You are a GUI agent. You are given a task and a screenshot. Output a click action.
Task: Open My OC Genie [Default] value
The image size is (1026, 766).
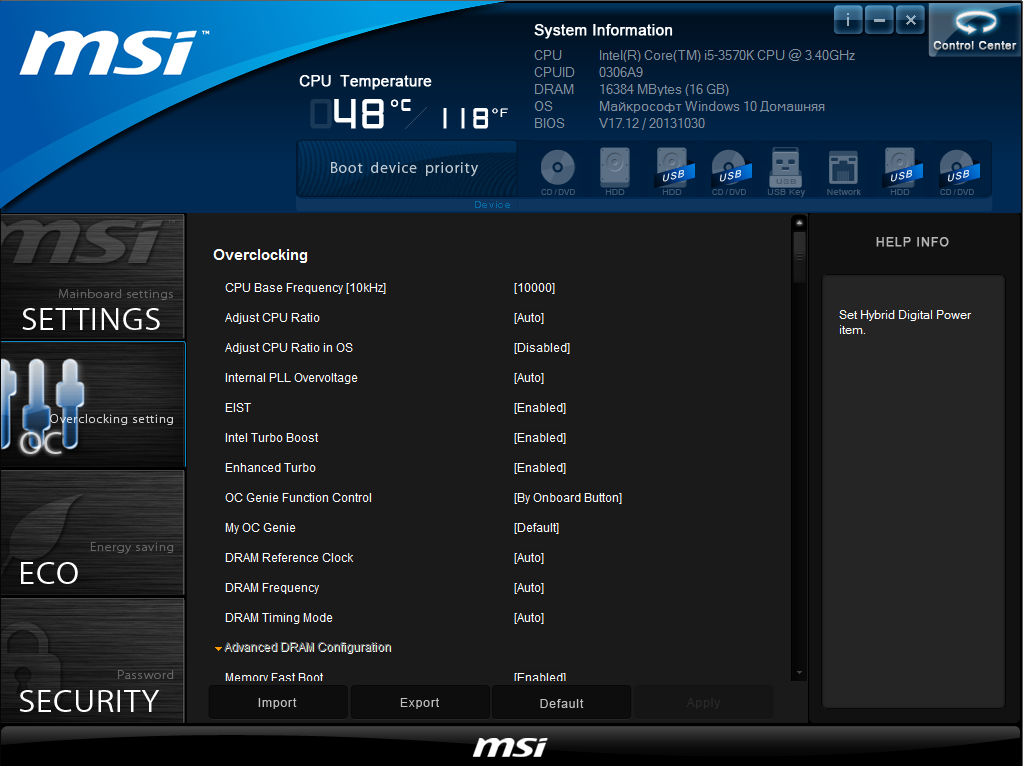536,528
